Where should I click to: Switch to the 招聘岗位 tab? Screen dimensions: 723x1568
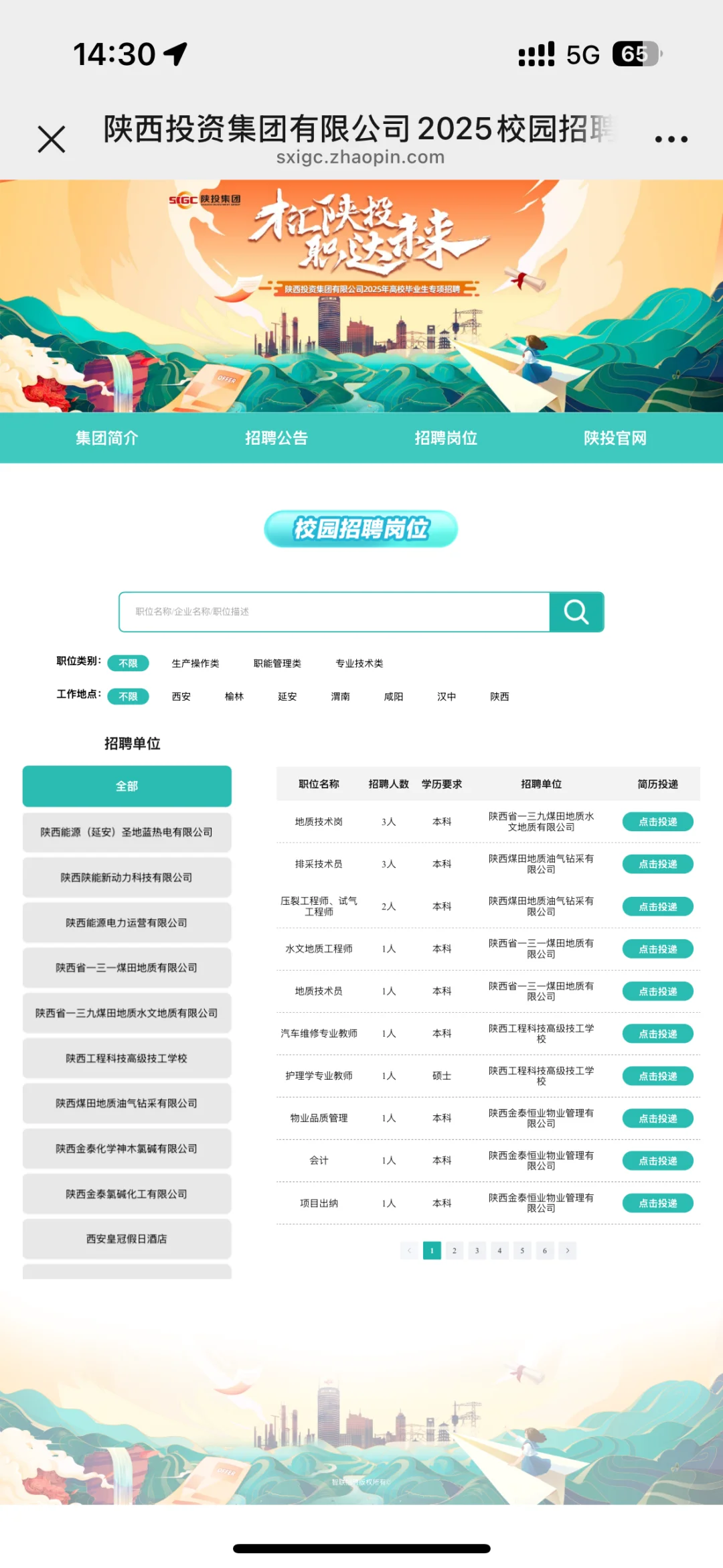[446, 438]
